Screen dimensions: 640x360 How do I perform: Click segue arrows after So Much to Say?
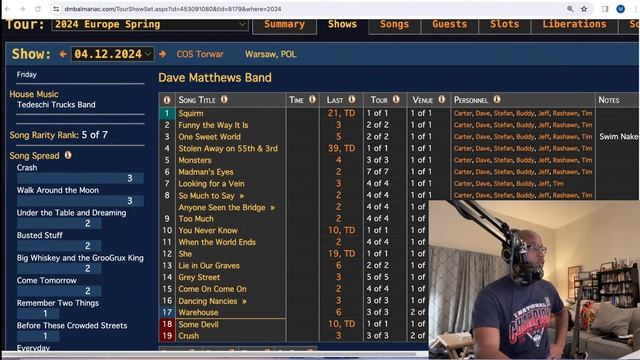tap(242, 196)
